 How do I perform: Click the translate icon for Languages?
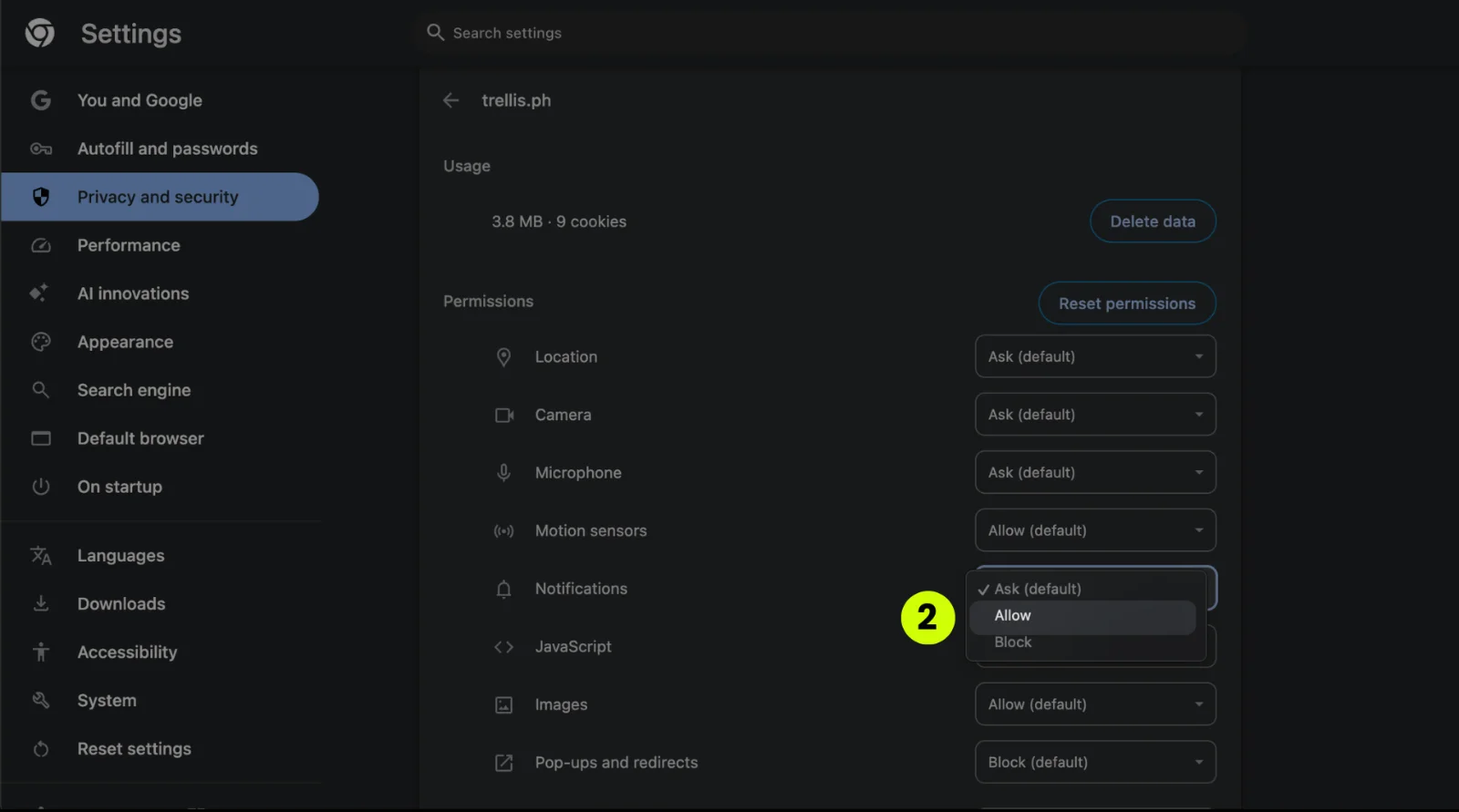point(41,555)
